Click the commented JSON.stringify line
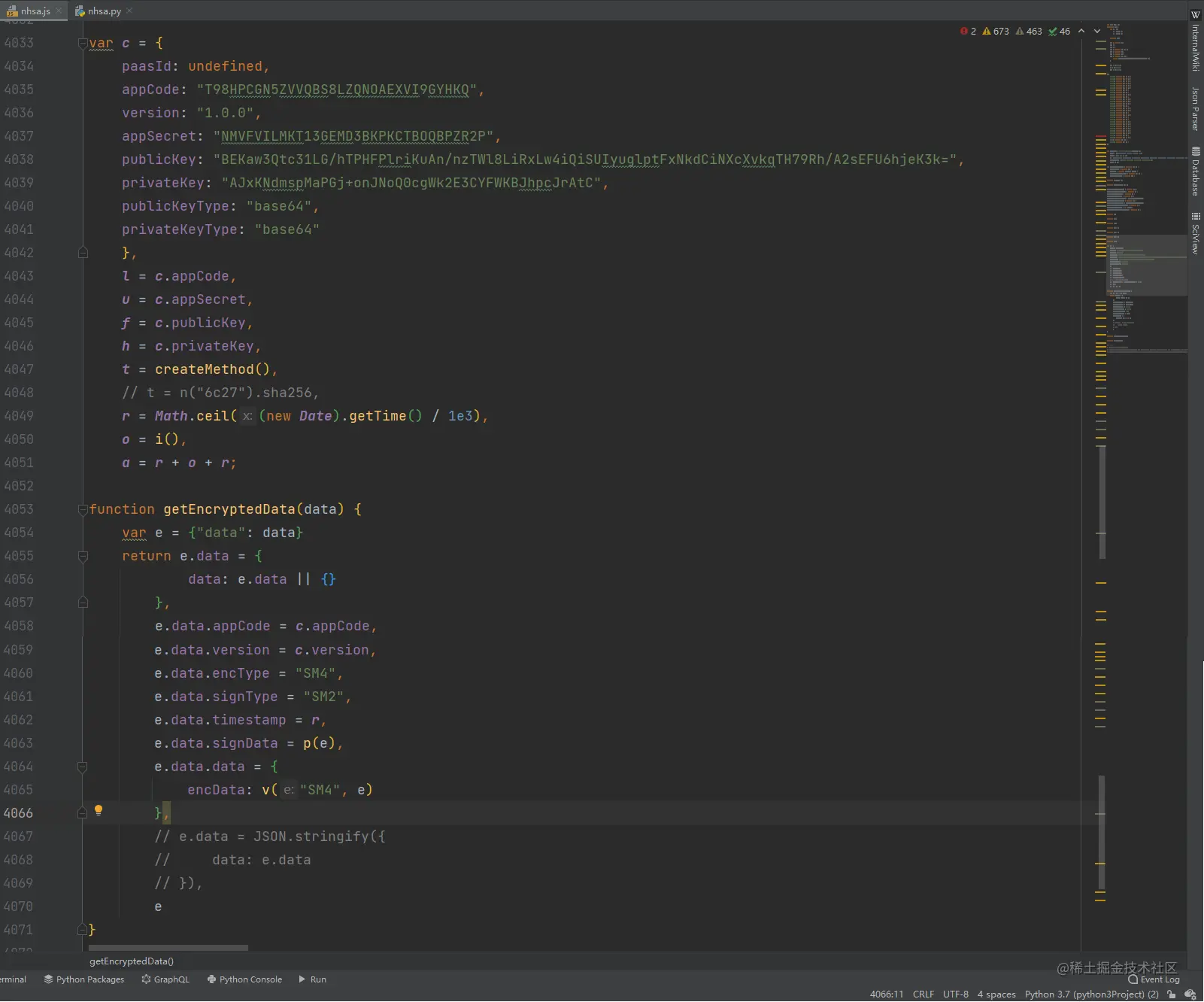The height and width of the screenshot is (1002, 1204). pyautogui.click(x=270, y=837)
